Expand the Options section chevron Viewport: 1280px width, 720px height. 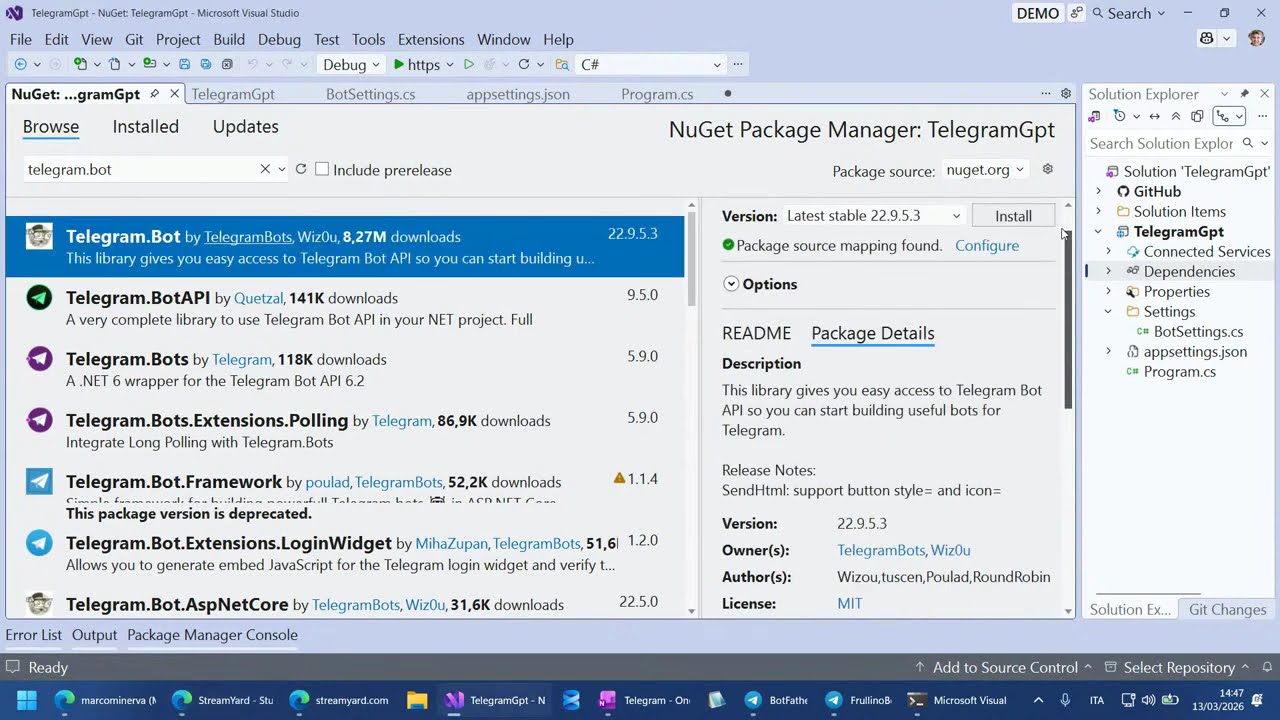731,284
